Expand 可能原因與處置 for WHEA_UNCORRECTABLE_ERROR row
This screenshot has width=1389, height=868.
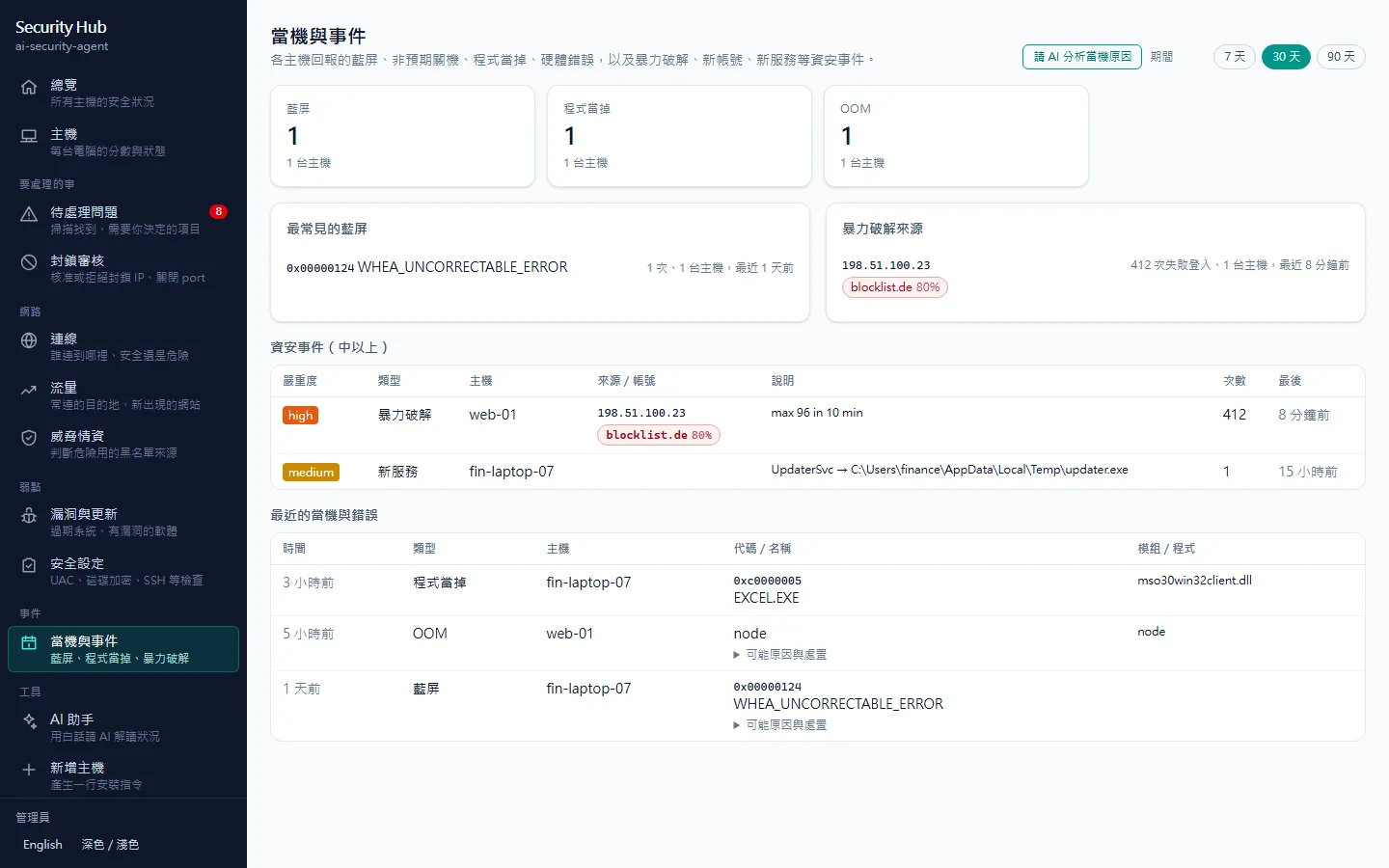(x=780, y=725)
